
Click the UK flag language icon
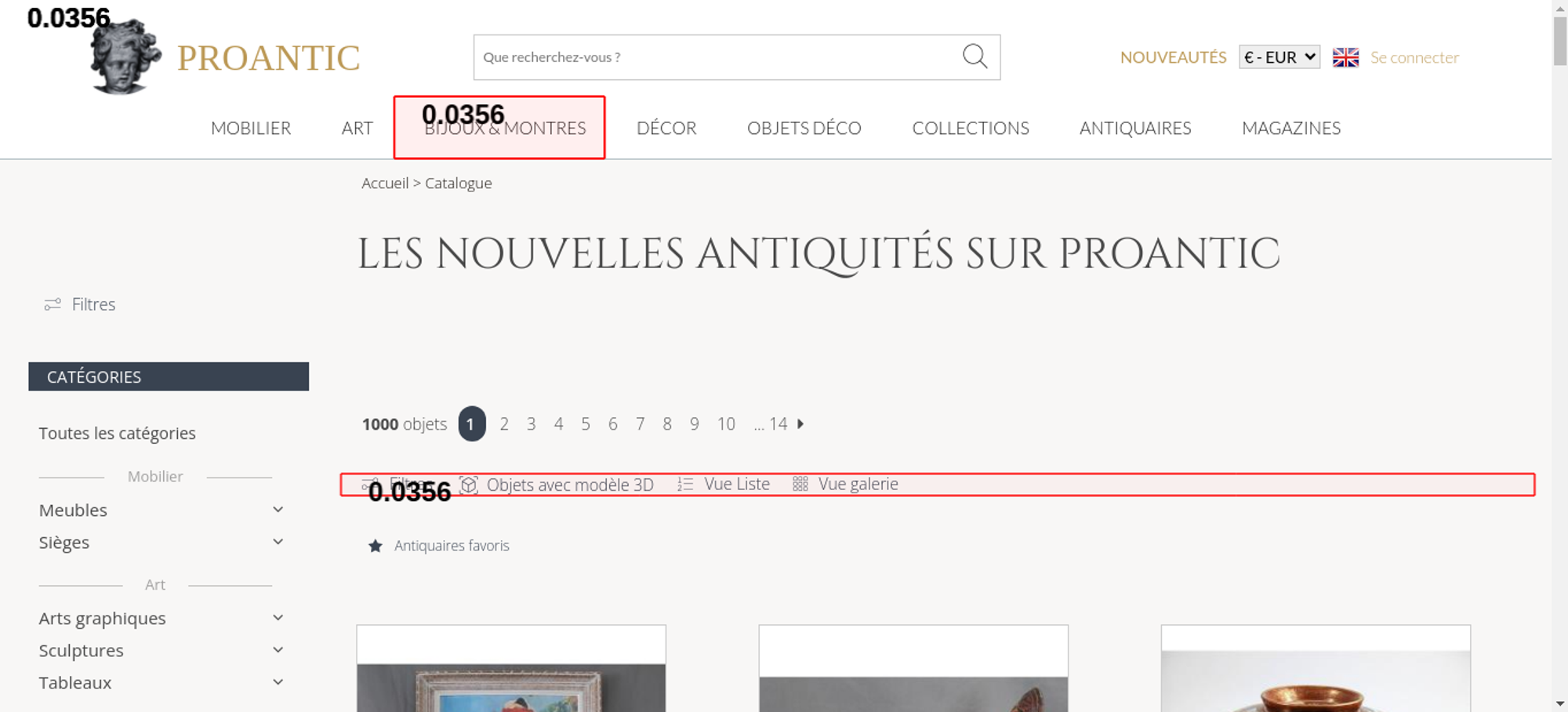click(1345, 57)
